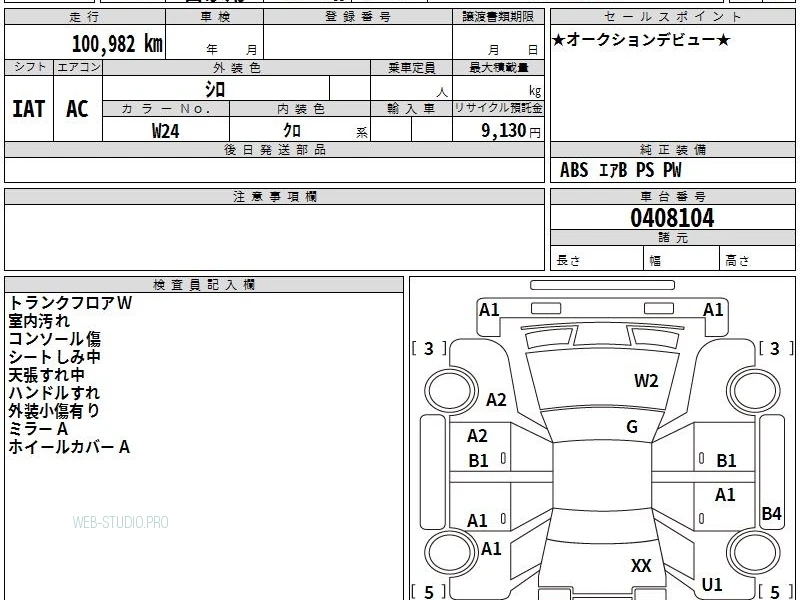Screen dimensions: 800x600
Task: Click the リサイクル預託金 header
Action: (x=498, y=108)
